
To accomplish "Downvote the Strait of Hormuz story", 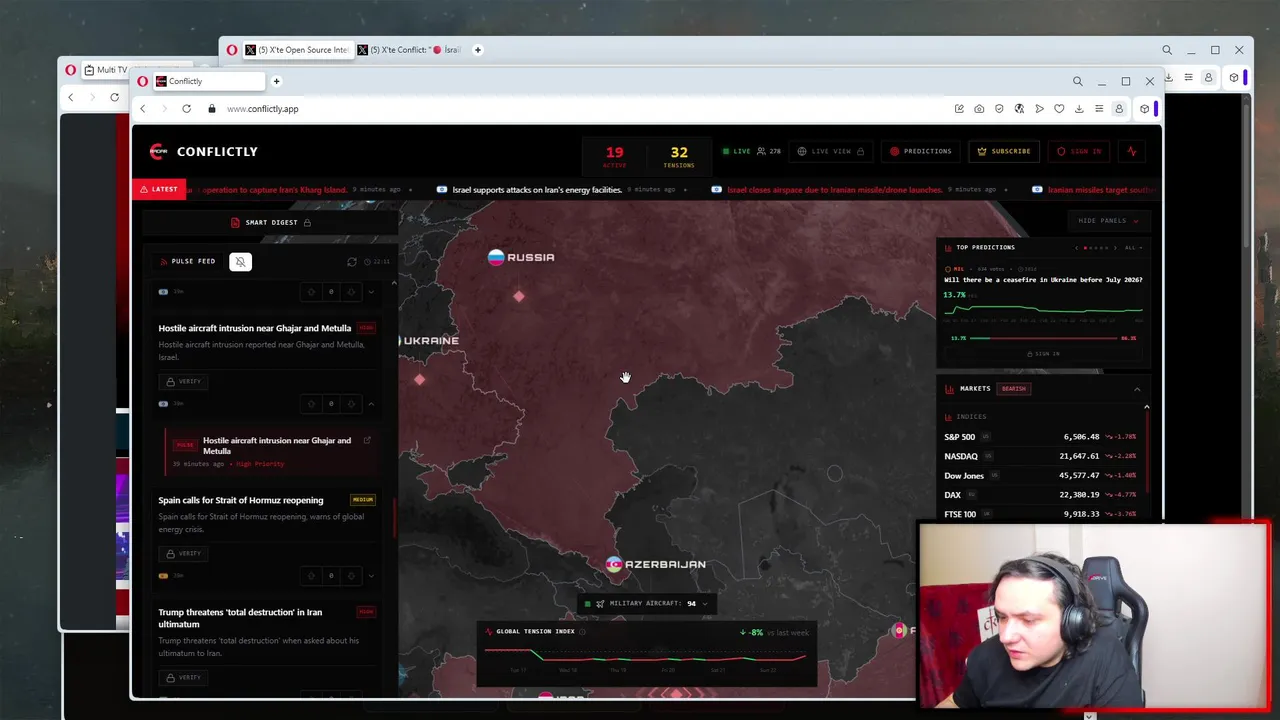I will 350,576.
